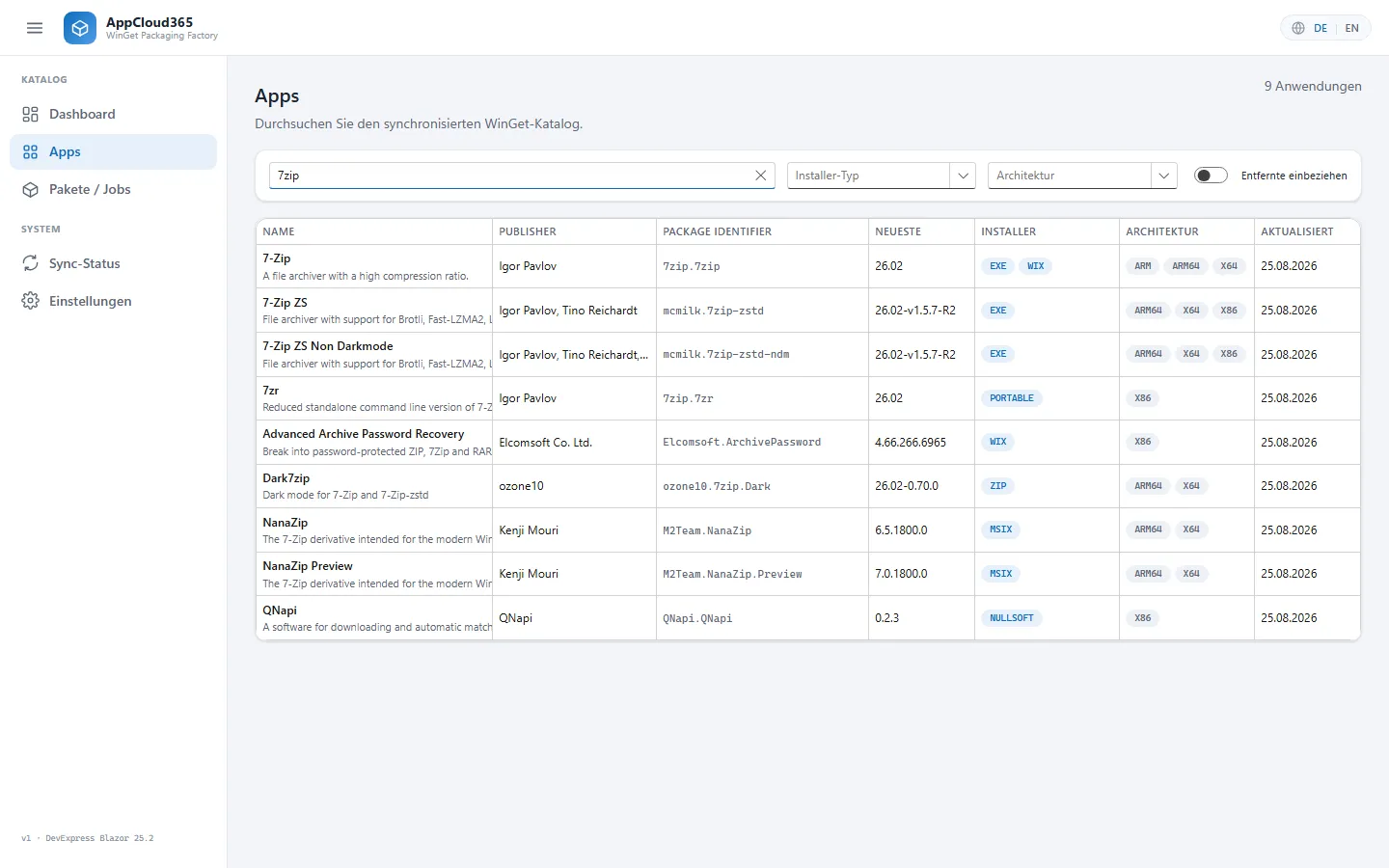The width and height of the screenshot is (1389, 868).
Task: Sort by ARCHITEKTUR column header
Action: point(1186,231)
